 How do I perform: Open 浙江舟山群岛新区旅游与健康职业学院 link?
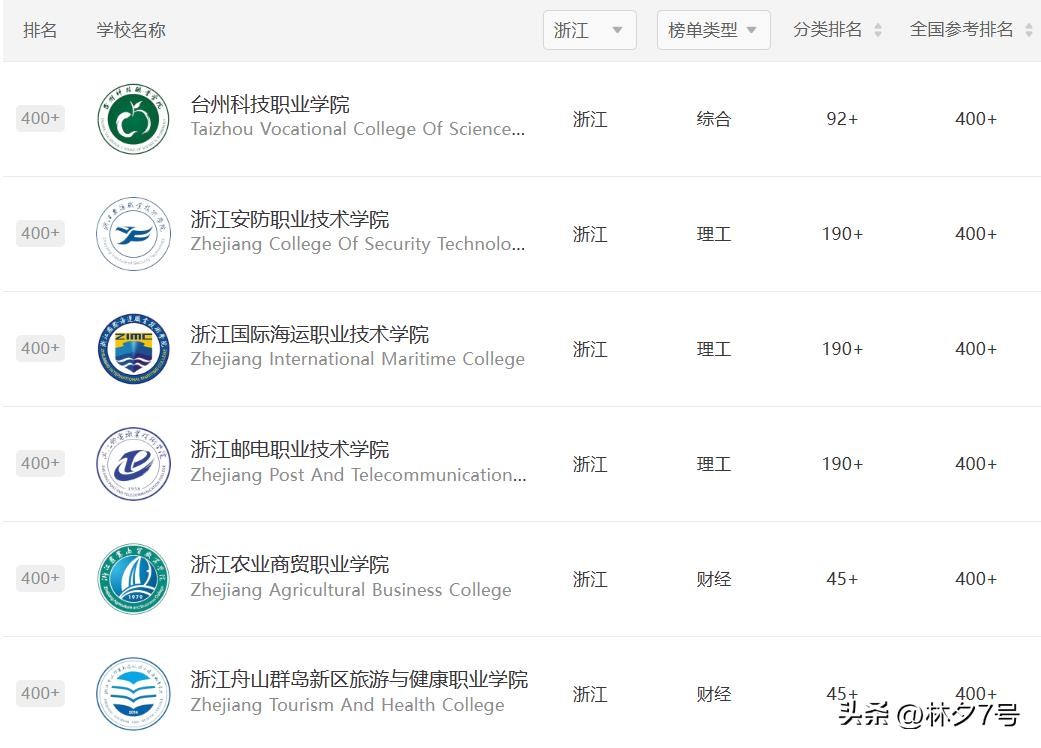[359, 680]
